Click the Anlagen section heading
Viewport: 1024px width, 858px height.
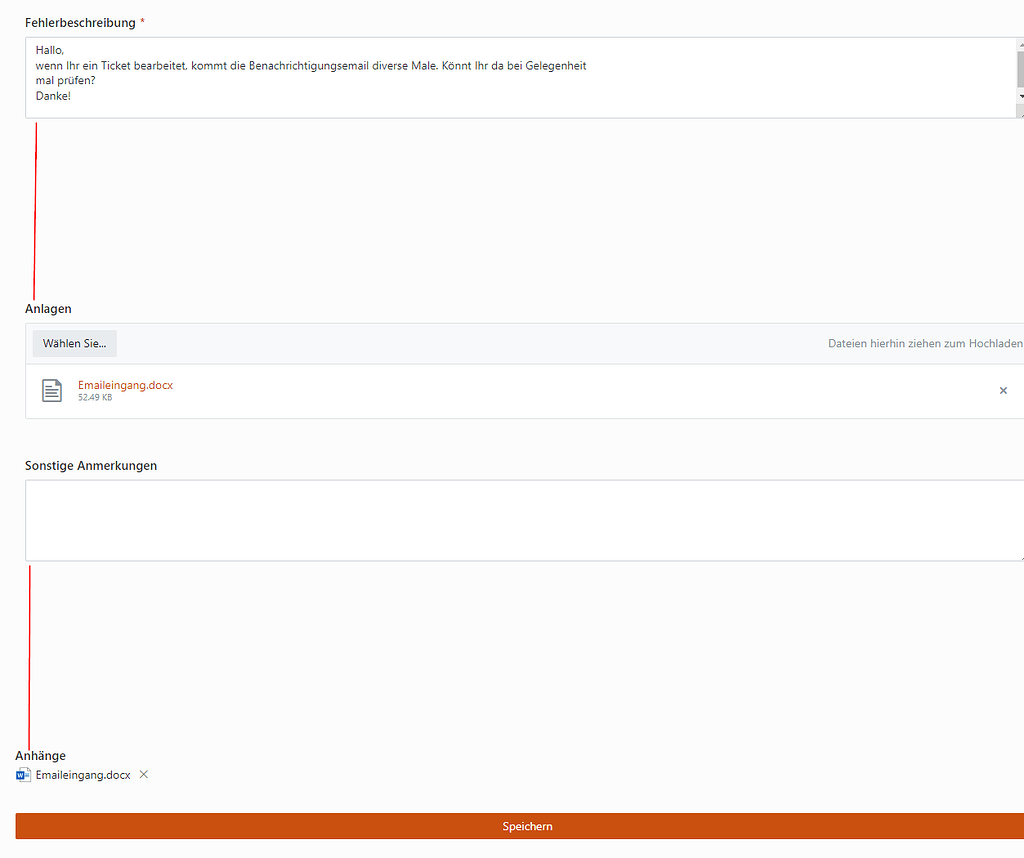tap(48, 309)
